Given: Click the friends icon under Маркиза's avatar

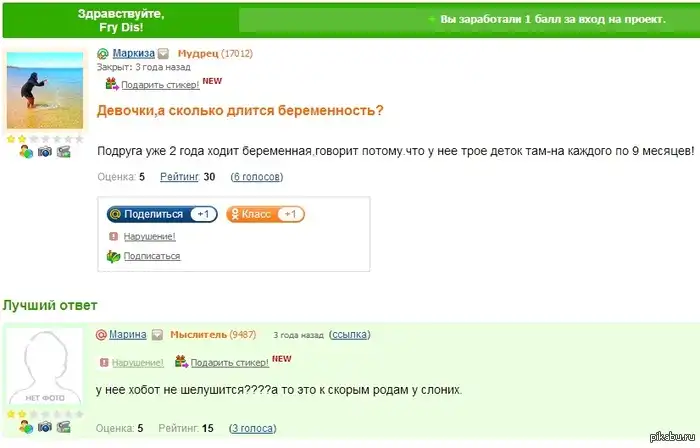Looking at the screenshot, I should pyautogui.click(x=26, y=152).
